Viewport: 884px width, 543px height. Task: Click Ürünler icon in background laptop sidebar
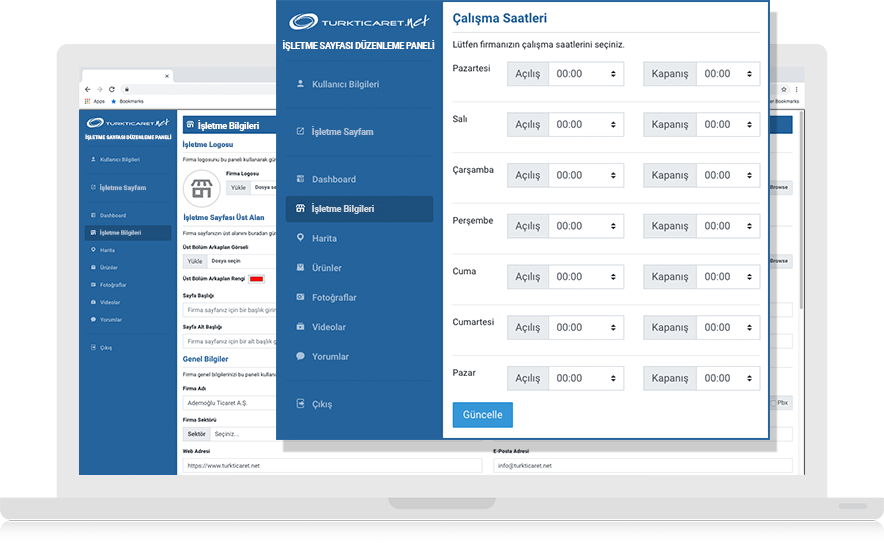(x=93, y=267)
